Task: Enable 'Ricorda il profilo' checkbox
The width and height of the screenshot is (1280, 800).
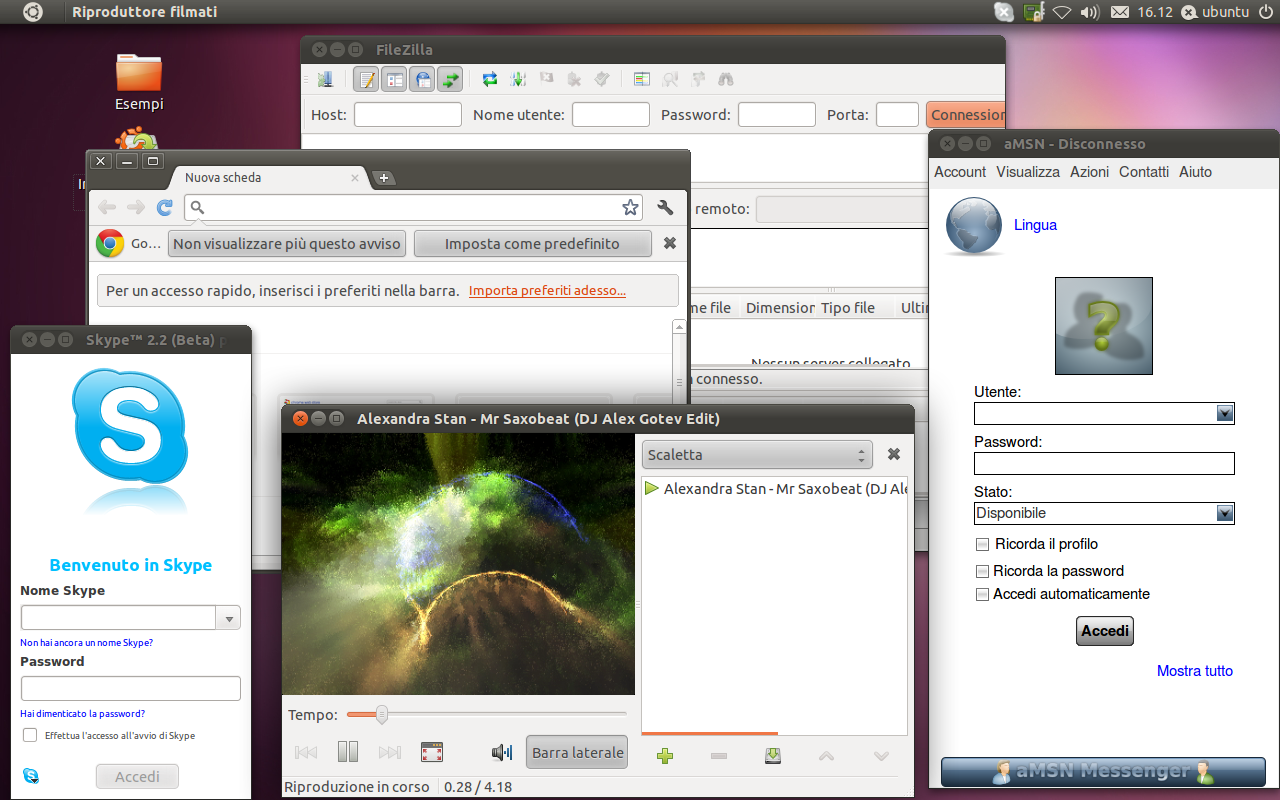Action: click(x=983, y=545)
